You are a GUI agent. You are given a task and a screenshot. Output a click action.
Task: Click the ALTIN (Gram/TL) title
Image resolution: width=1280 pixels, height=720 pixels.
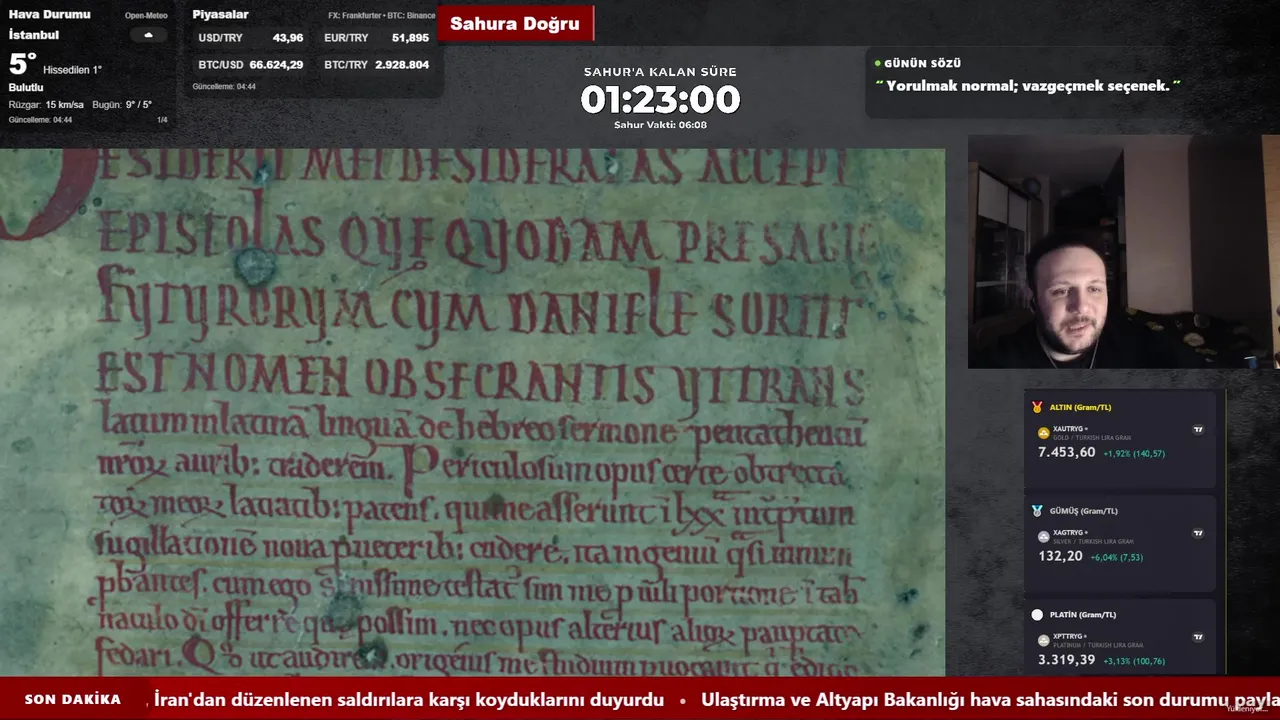tap(1080, 407)
